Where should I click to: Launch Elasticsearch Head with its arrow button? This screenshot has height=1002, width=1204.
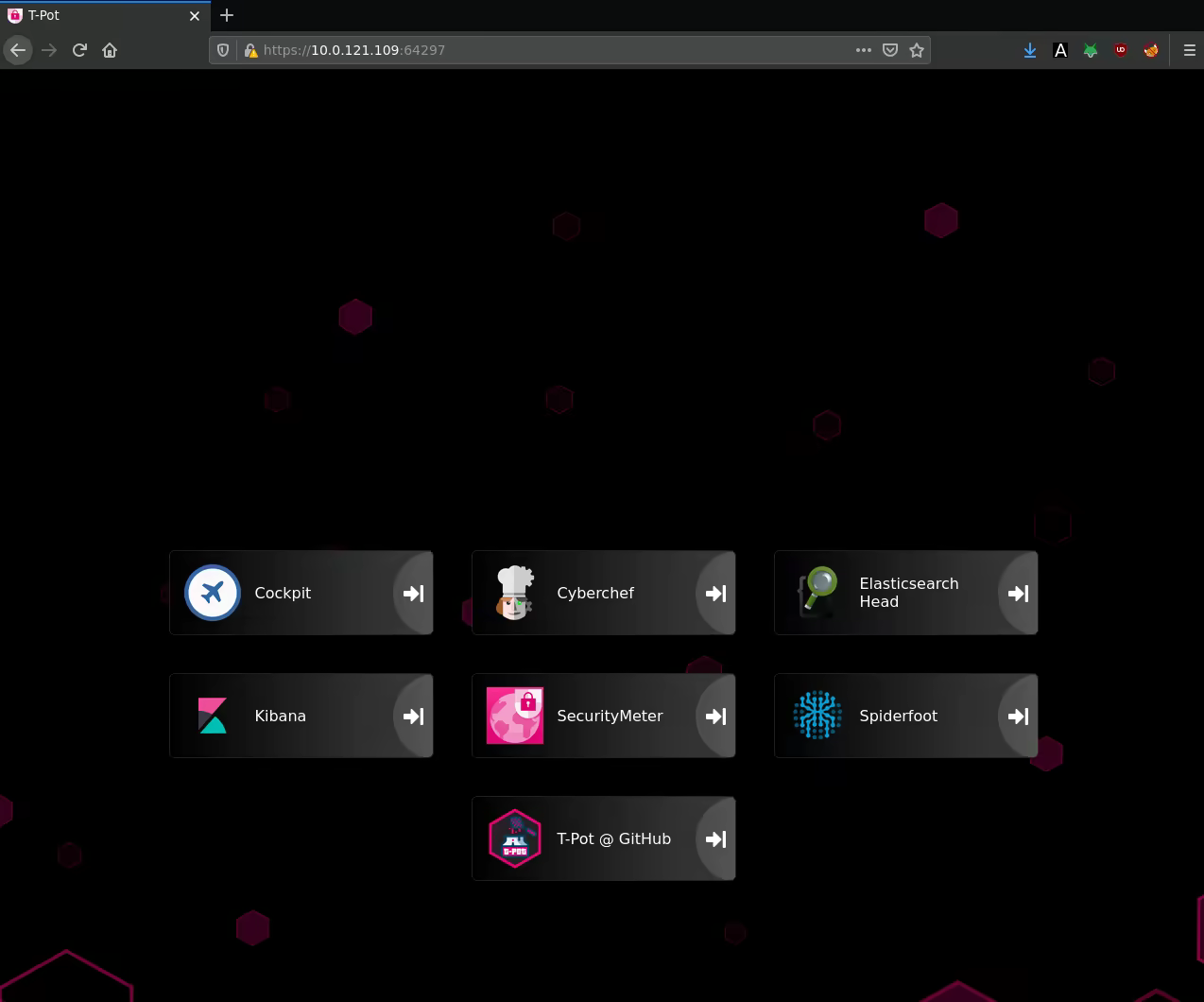(x=1018, y=593)
